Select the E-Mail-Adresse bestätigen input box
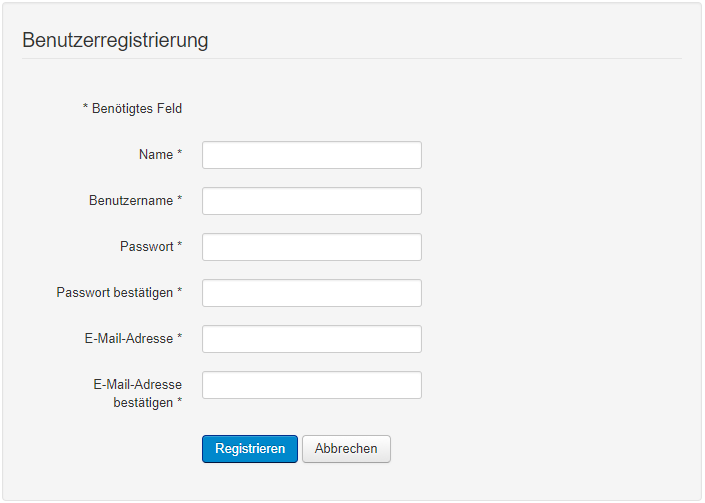This screenshot has height=503, width=705. click(311, 385)
